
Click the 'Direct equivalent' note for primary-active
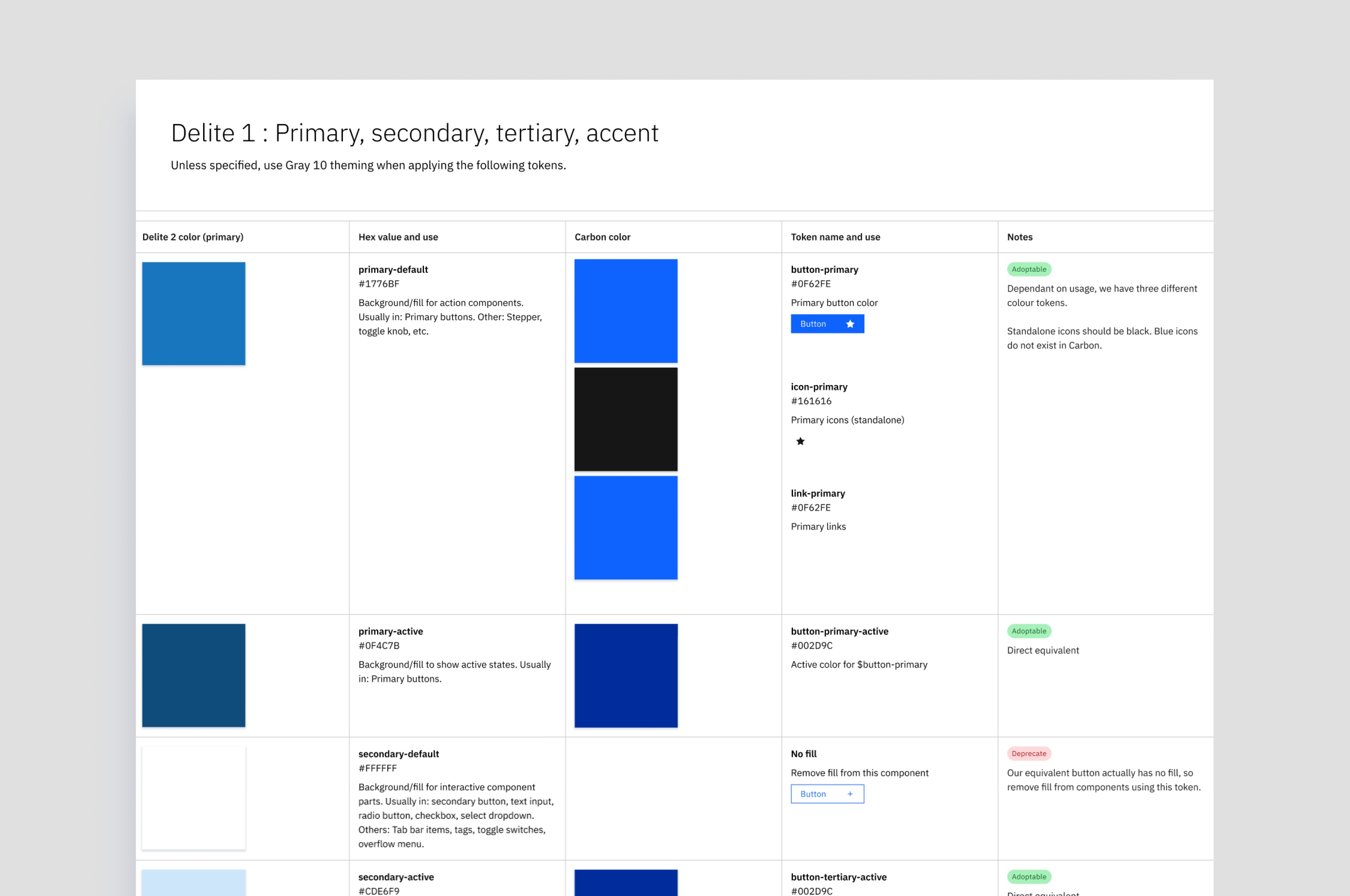coord(1043,650)
